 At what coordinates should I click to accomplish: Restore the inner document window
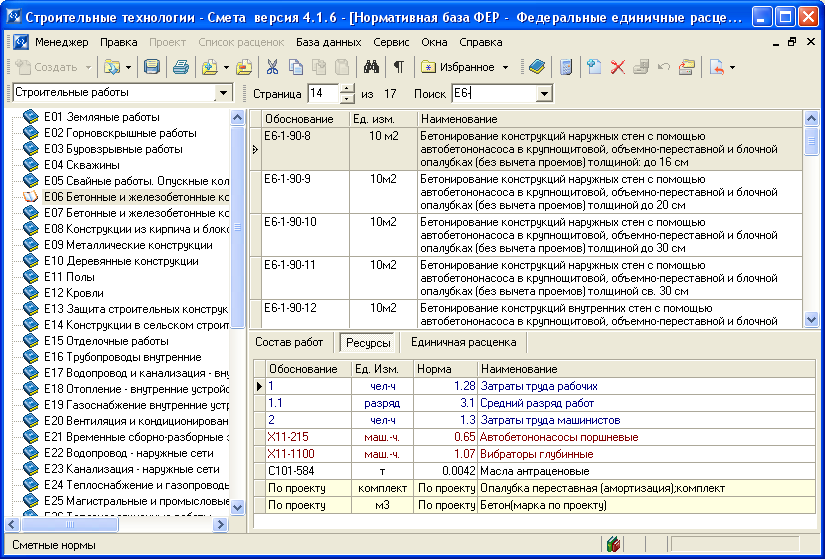792,42
